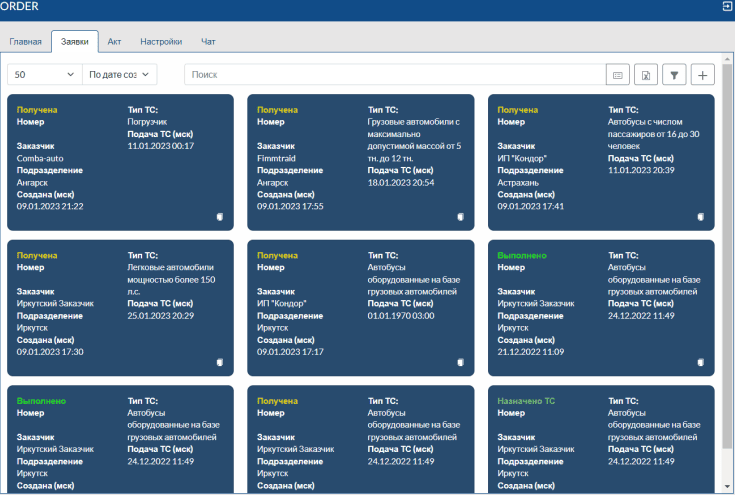Viewport: 736px width, 495px height.
Task: Click copy icon on Астрахань order card
Action: click(x=700, y=216)
